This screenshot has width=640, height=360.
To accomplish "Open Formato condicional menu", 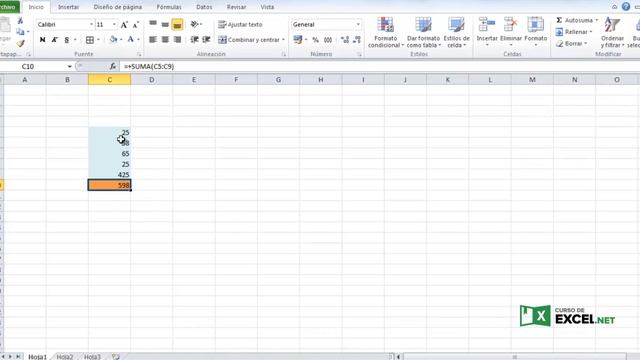I will tap(385, 33).
